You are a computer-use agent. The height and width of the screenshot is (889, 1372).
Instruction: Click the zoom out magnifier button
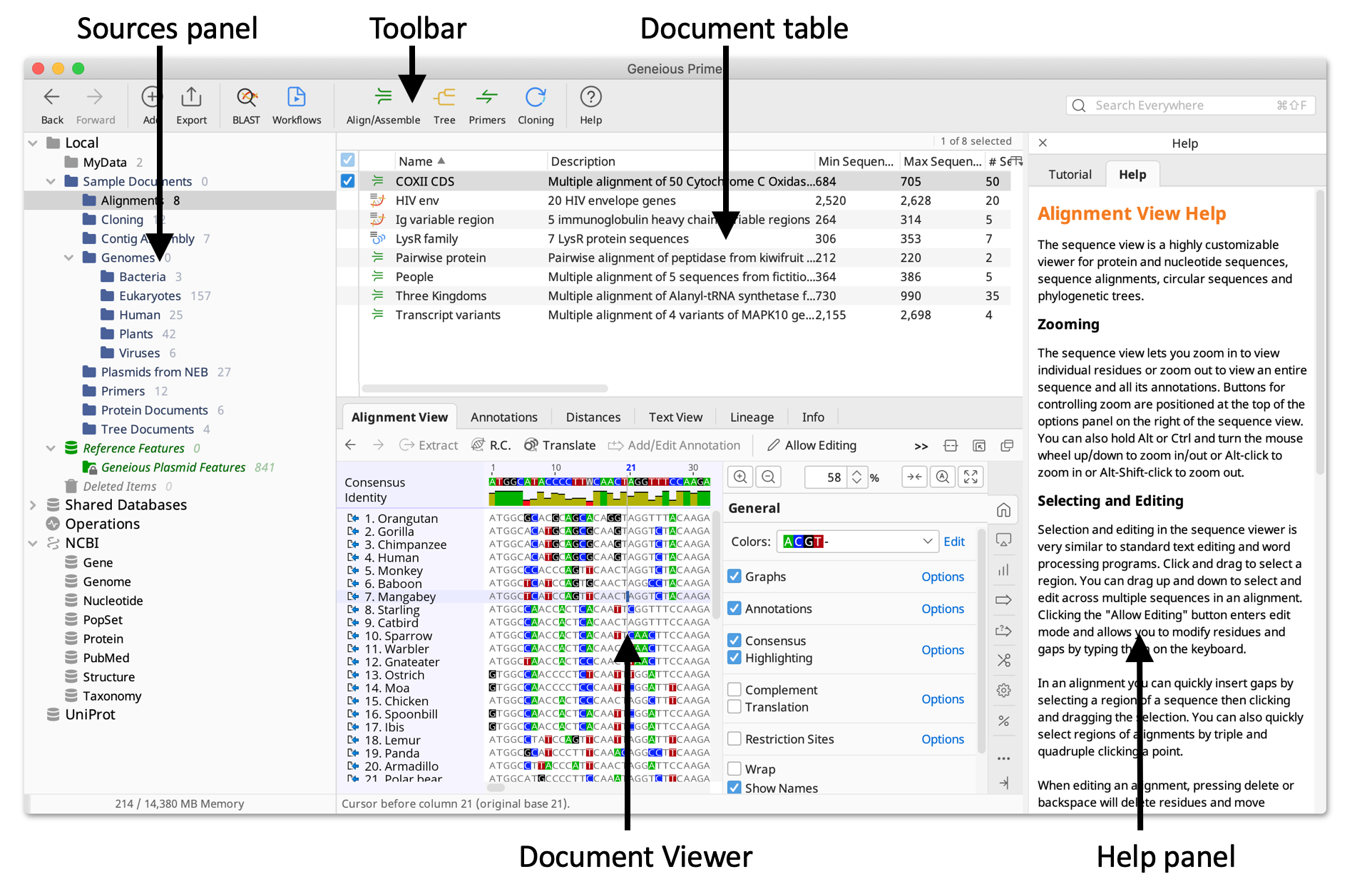(x=769, y=477)
